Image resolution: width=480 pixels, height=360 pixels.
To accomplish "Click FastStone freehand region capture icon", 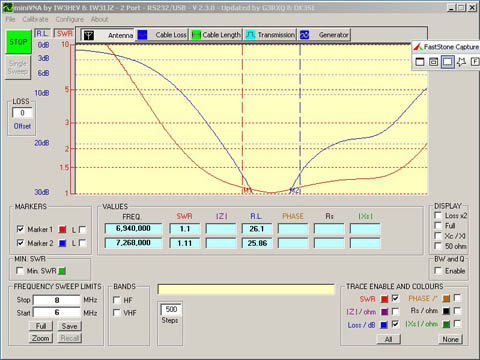I will click(461, 62).
